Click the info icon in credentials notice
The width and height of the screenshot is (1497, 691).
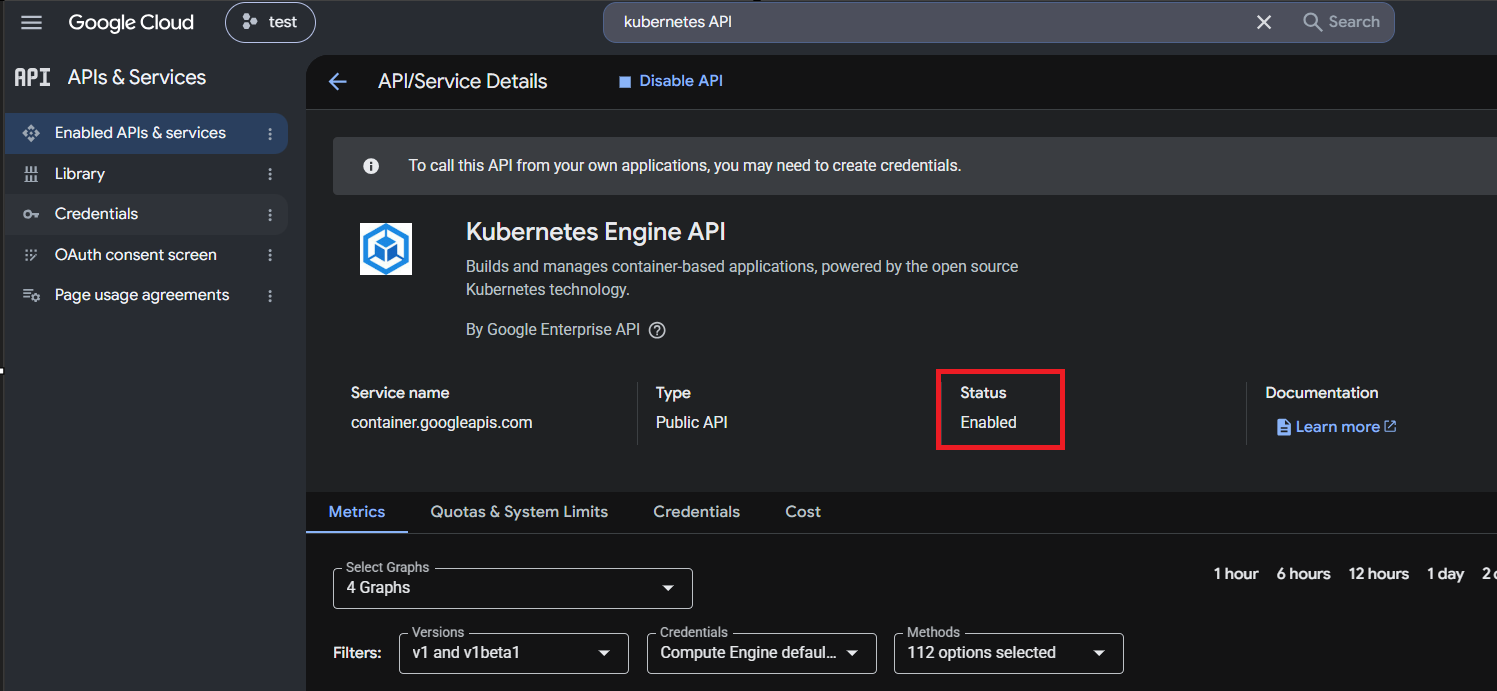[x=371, y=166]
